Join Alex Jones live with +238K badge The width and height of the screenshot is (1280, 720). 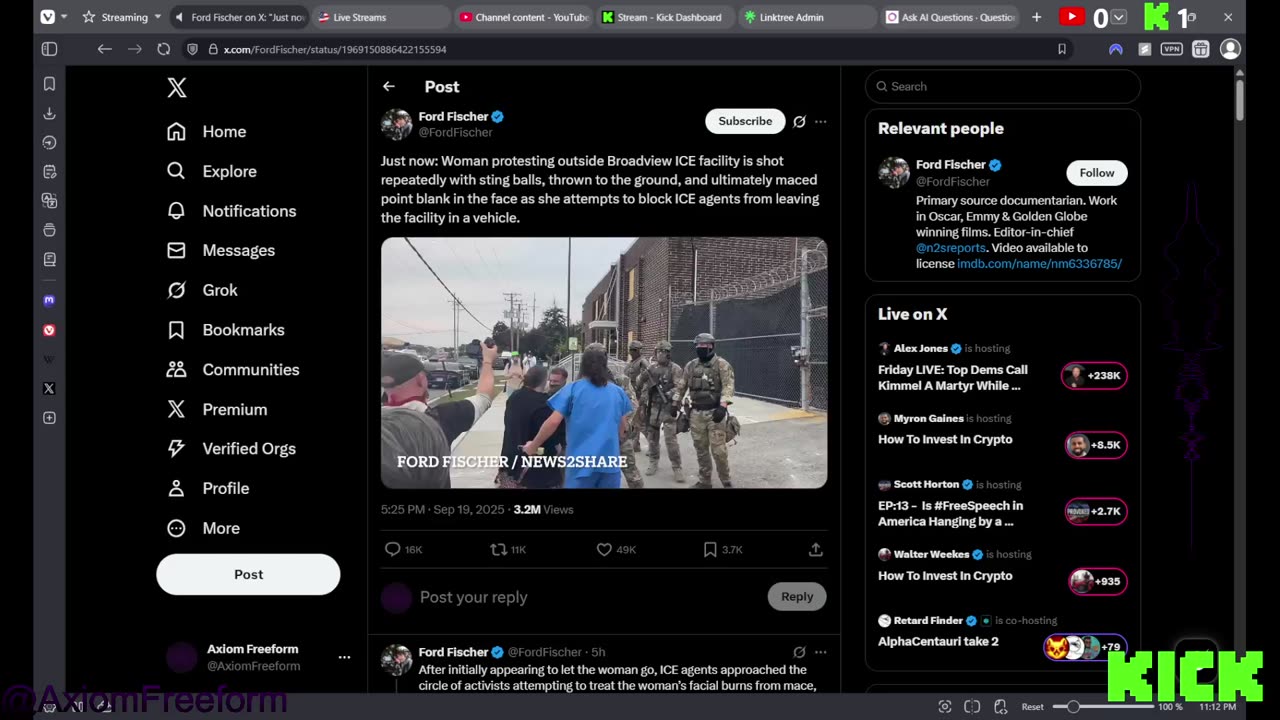tap(1094, 375)
